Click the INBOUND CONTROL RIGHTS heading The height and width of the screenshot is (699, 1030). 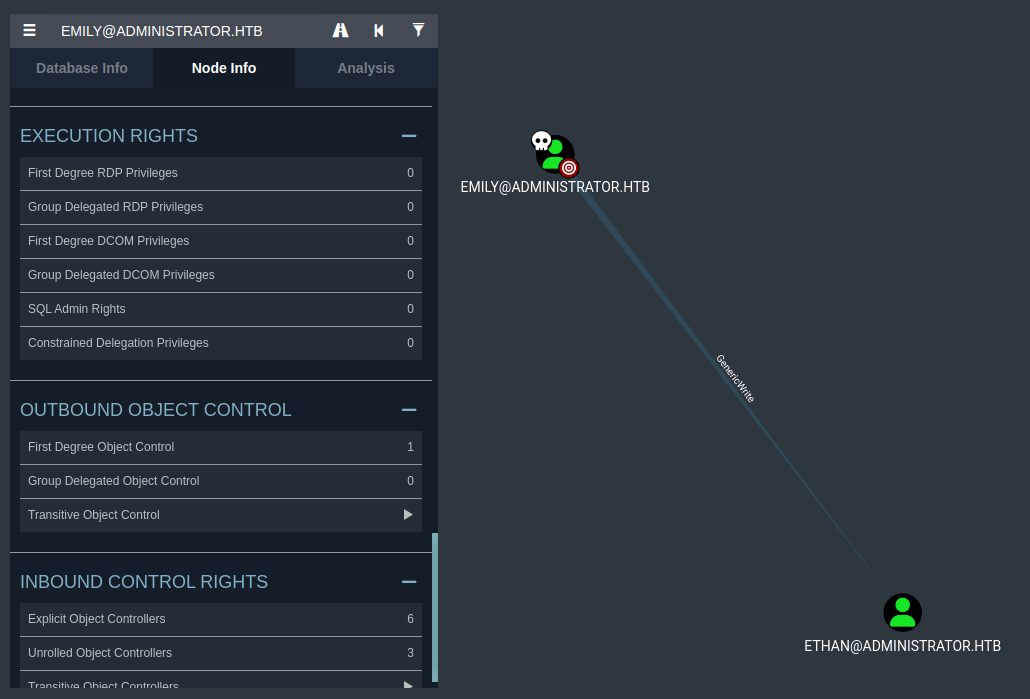click(x=144, y=582)
